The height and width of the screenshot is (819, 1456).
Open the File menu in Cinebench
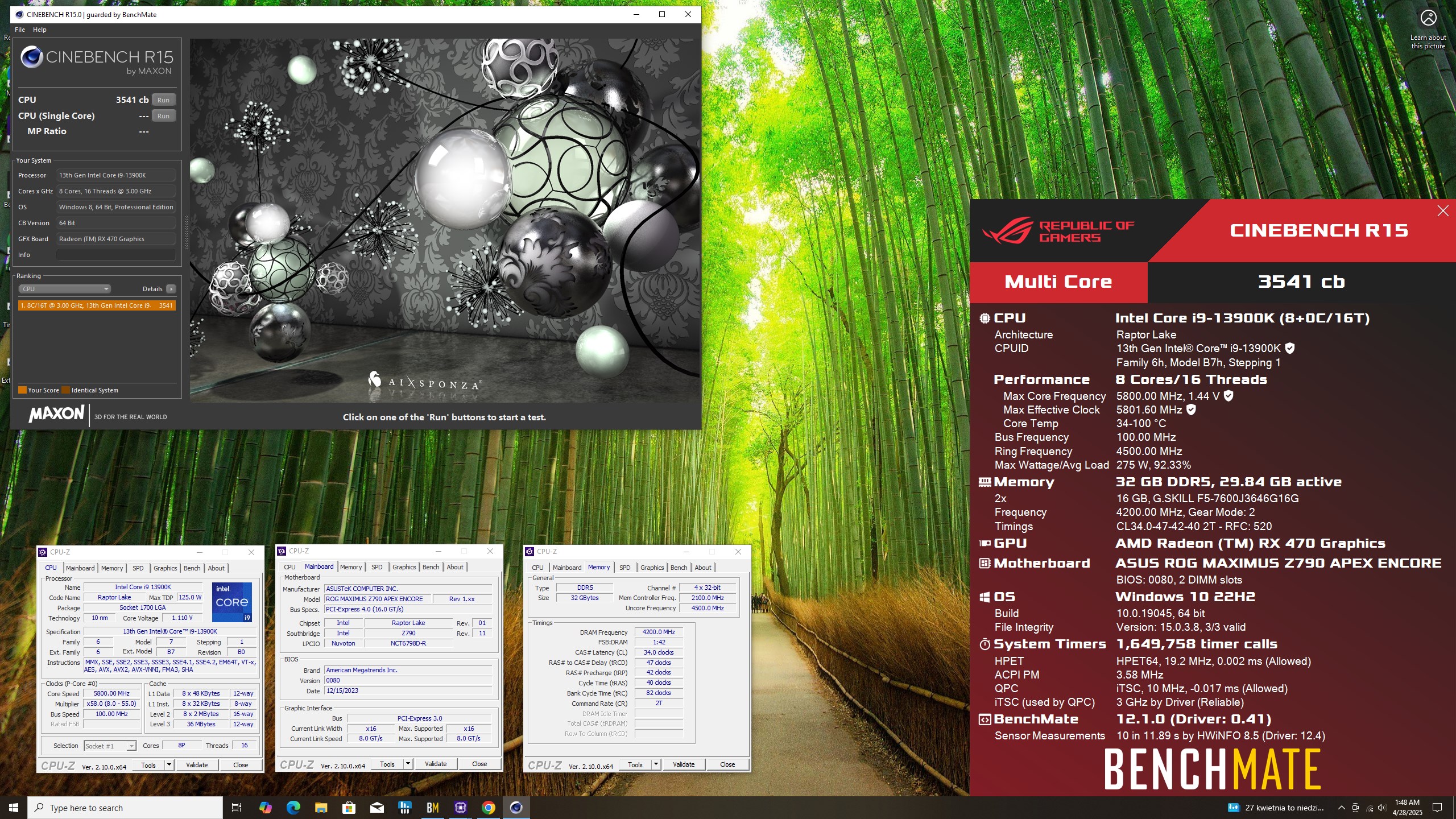click(20, 30)
